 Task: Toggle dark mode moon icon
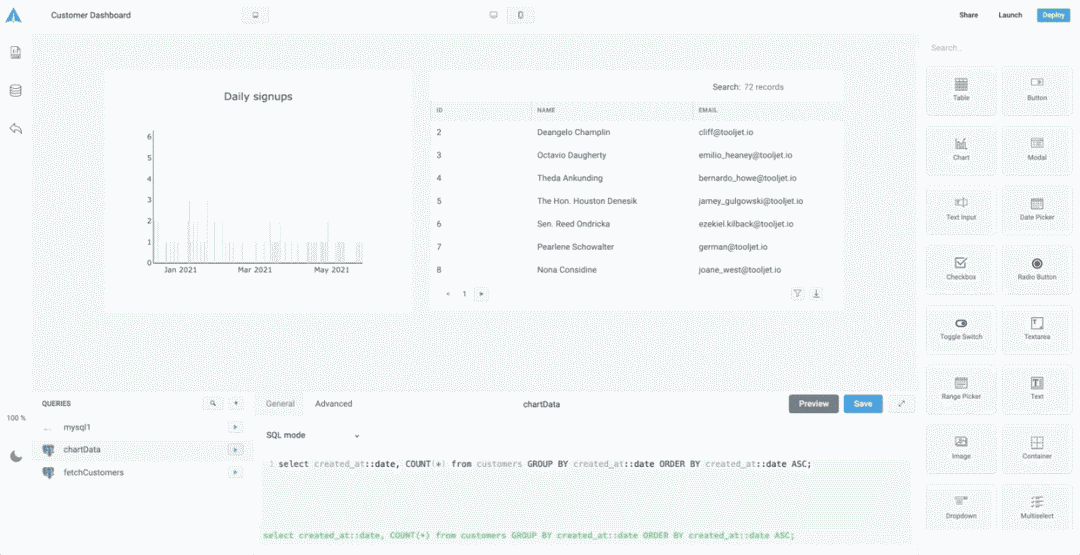tap(16, 456)
